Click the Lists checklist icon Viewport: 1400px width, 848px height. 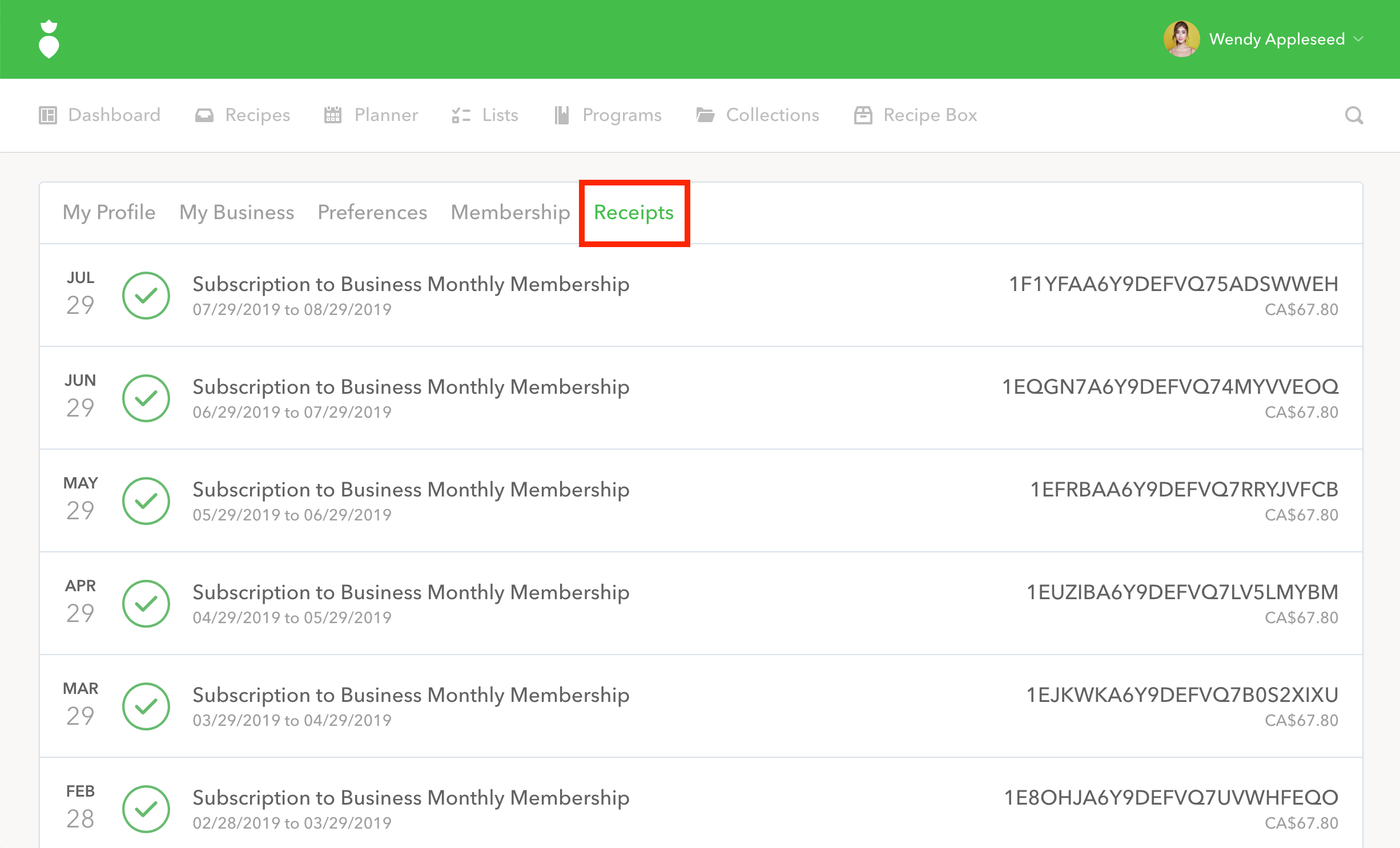(460, 115)
